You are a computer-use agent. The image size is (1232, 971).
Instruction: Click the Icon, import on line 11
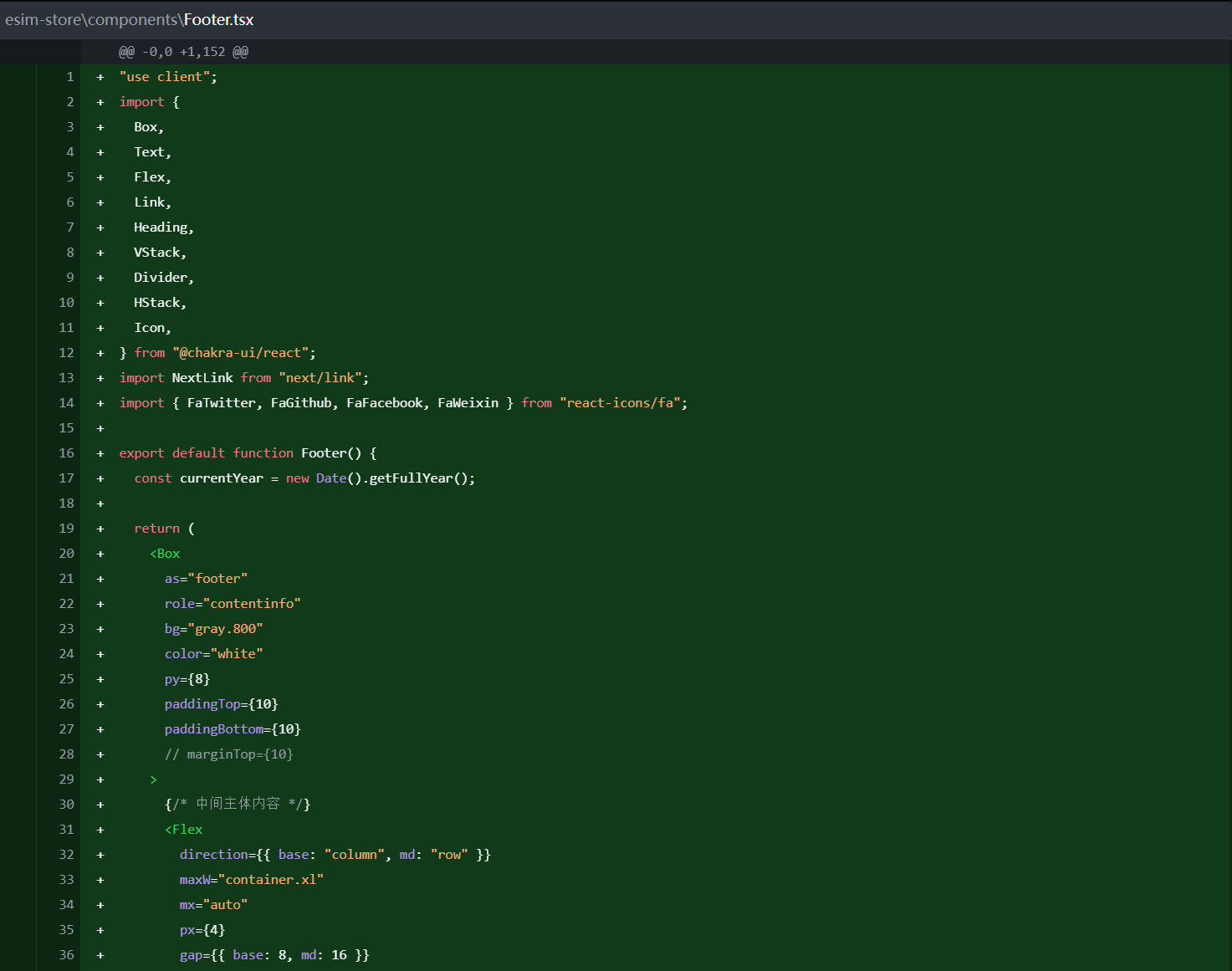coord(152,328)
